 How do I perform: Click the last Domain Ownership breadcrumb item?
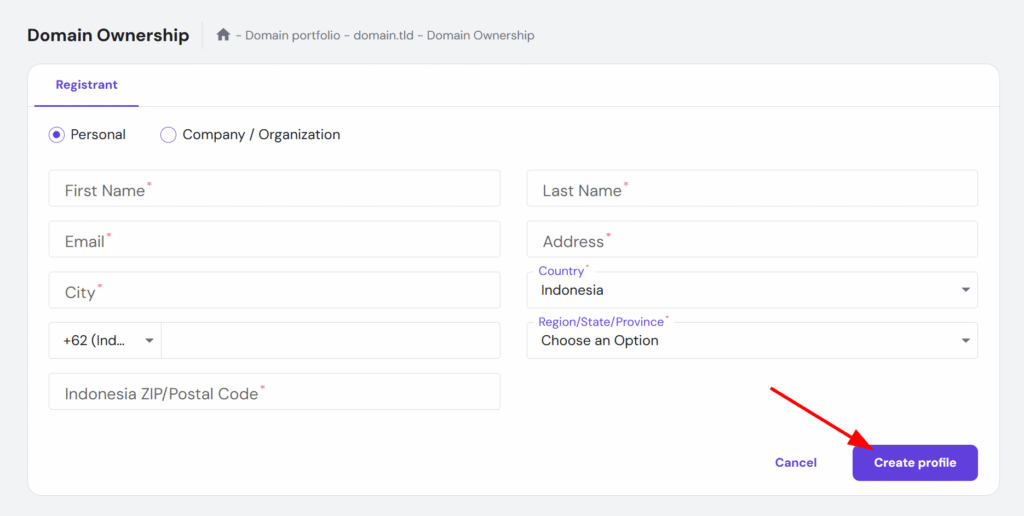point(480,35)
